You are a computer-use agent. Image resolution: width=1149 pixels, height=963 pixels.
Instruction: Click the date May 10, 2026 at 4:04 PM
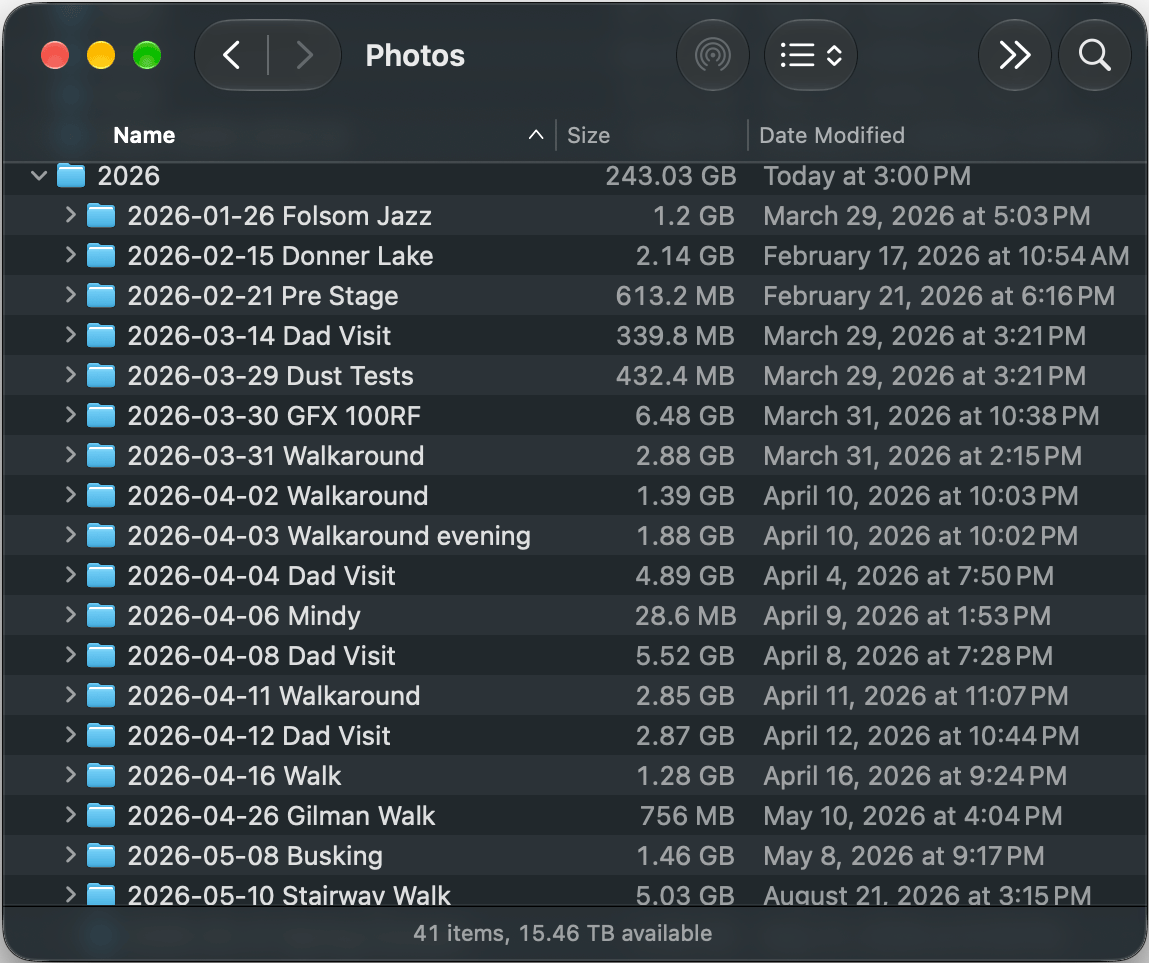click(912, 815)
